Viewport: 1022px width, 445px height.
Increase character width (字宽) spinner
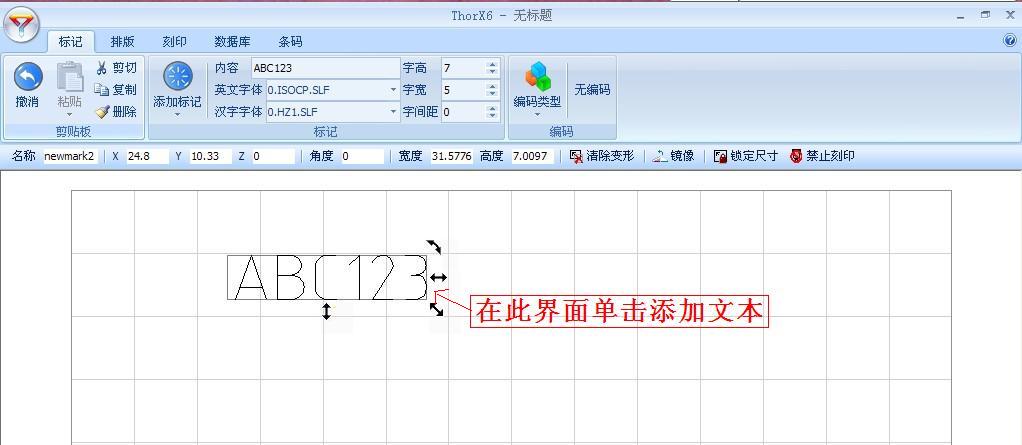pyautogui.click(x=492, y=86)
